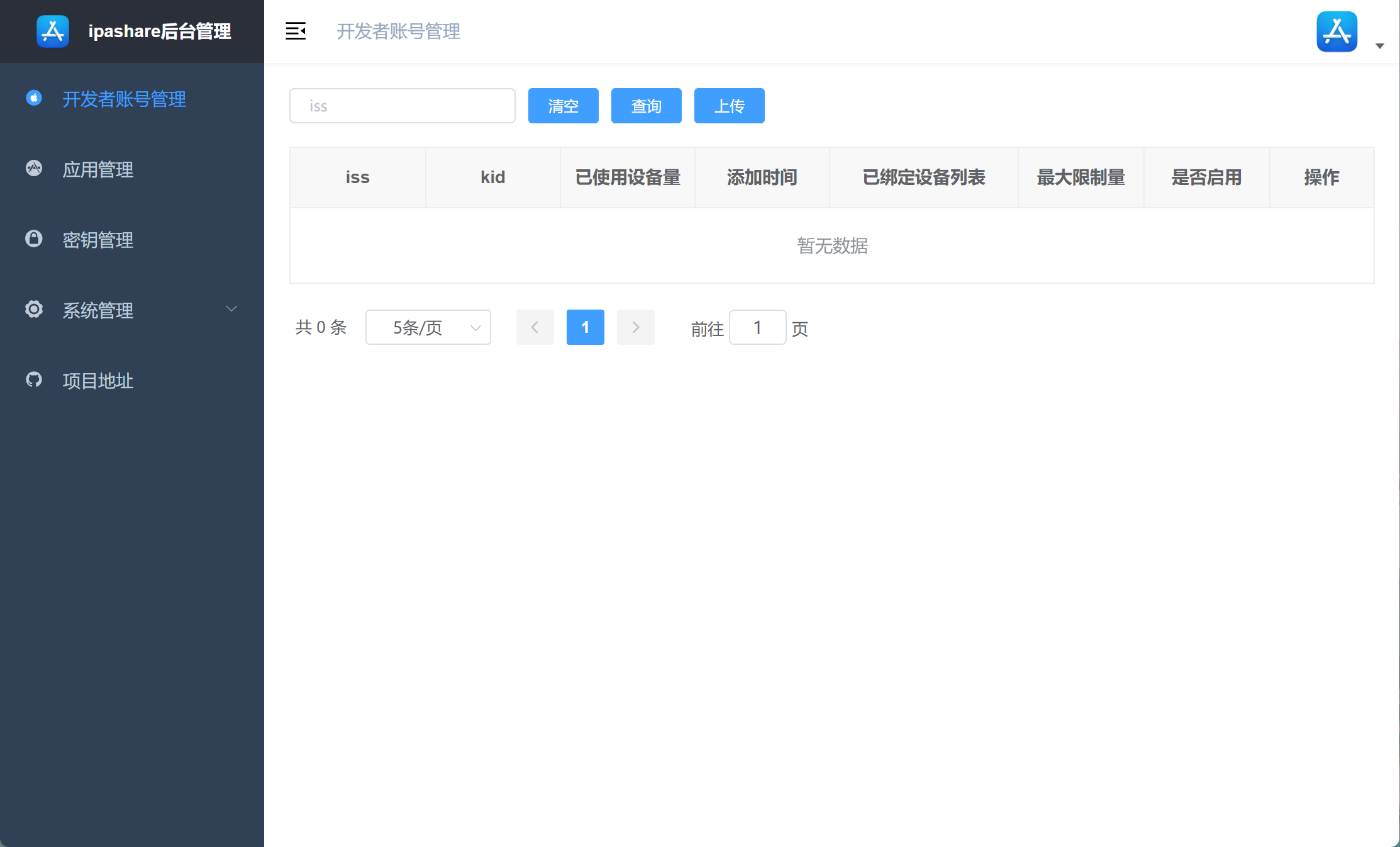Go to next page with right arrow

click(636, 327)
